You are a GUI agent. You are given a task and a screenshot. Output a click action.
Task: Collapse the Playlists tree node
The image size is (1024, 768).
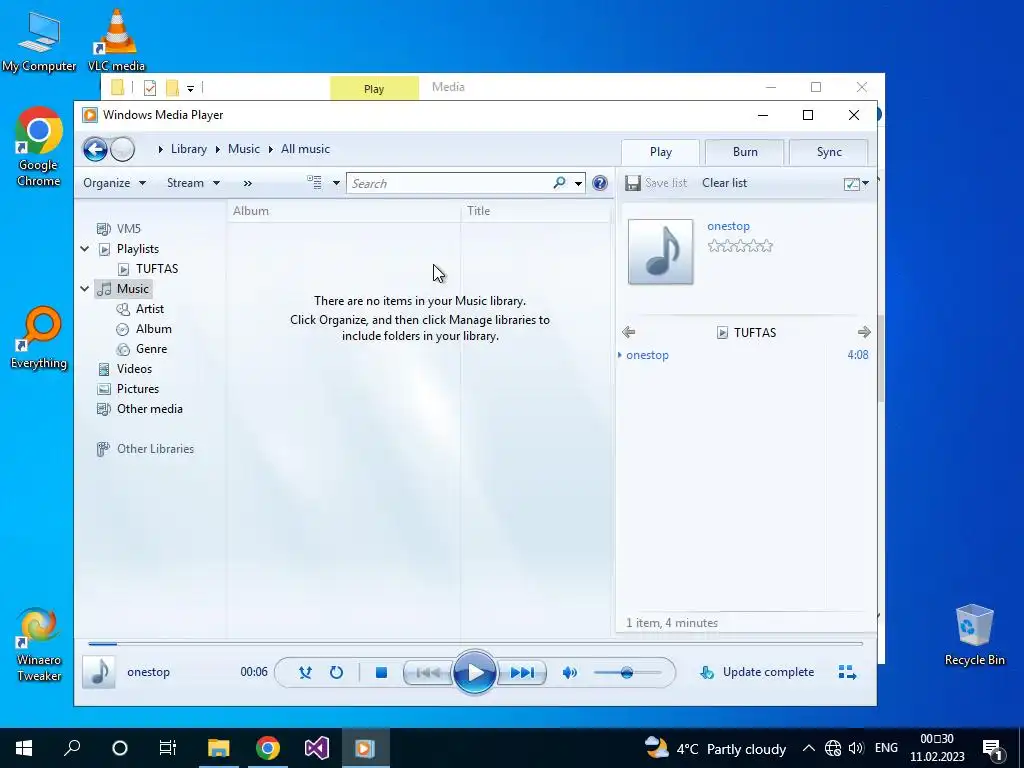pos(85,249)
